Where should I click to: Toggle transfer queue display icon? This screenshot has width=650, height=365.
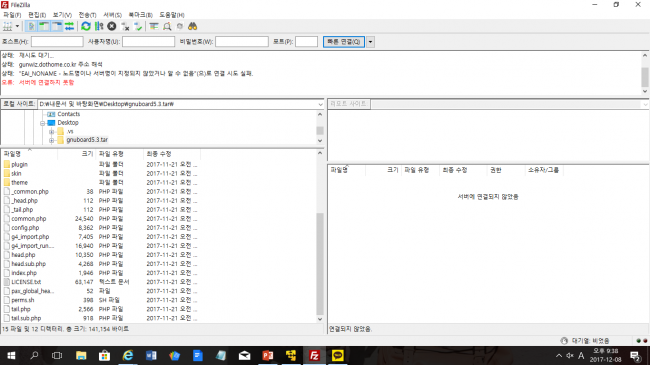69,27
